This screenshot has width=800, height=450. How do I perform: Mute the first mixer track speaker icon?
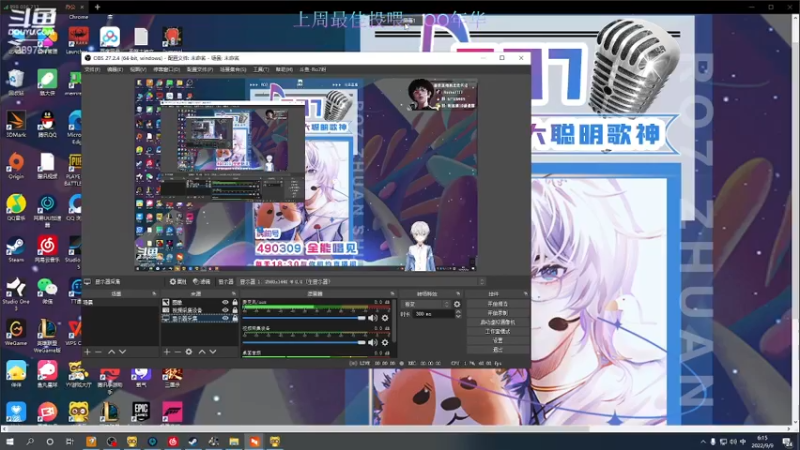[x=373, y=318]
